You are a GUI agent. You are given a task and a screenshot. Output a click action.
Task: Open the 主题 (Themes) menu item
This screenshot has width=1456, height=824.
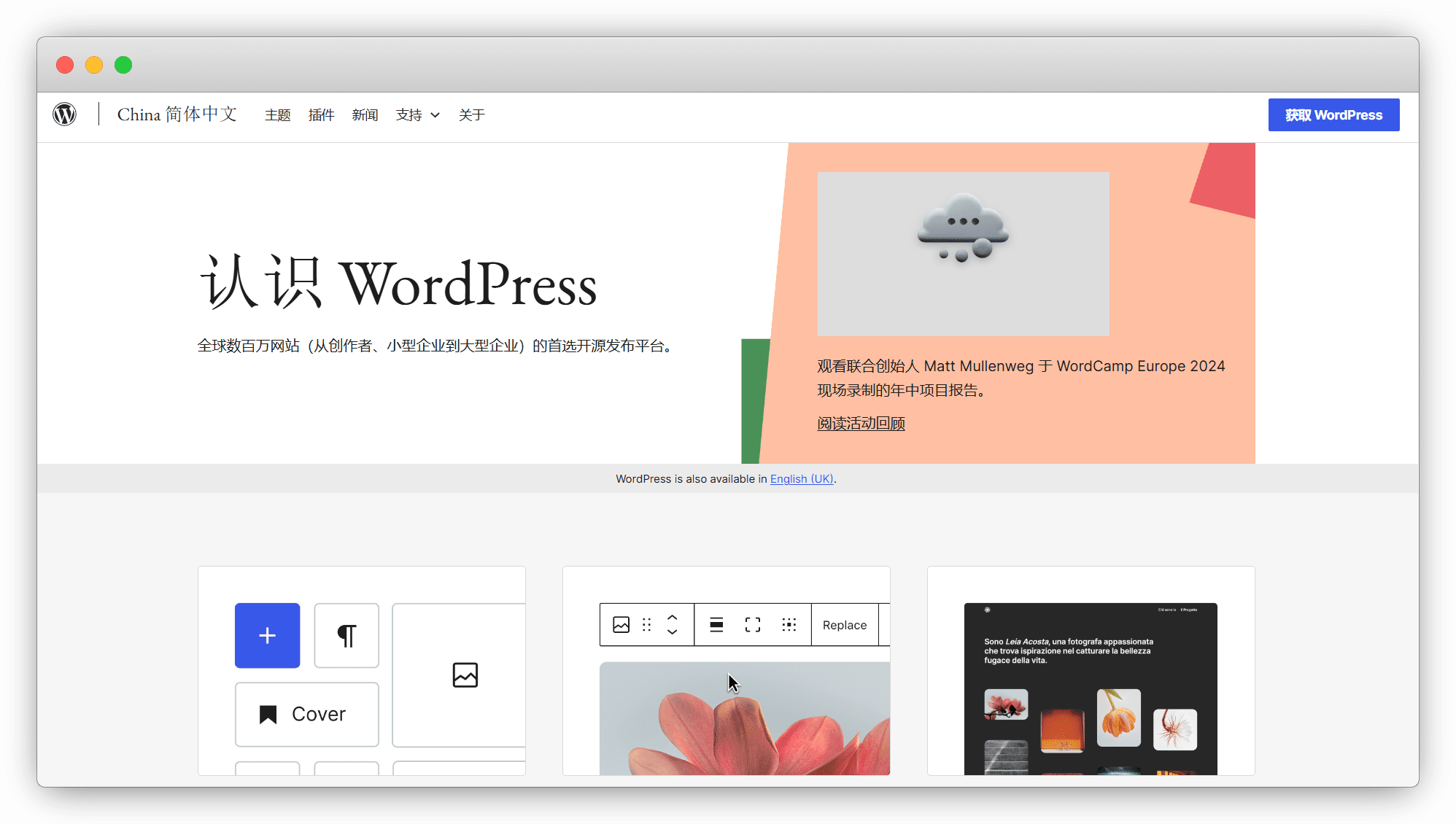[277, 115]
